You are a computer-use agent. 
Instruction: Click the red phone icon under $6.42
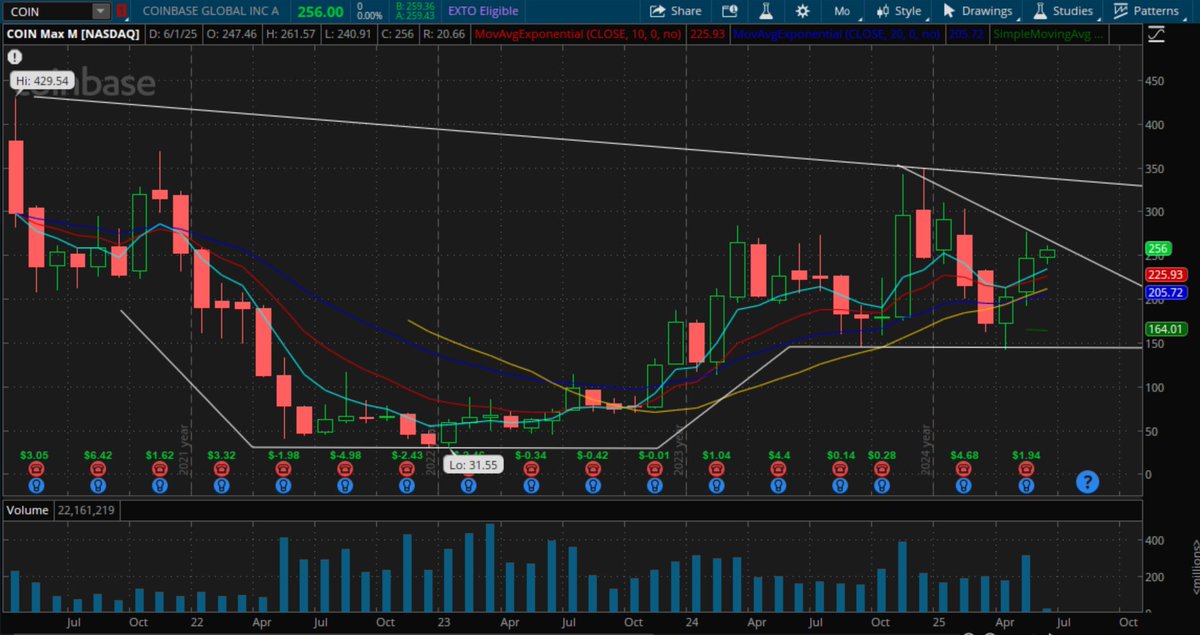point(98,468)
